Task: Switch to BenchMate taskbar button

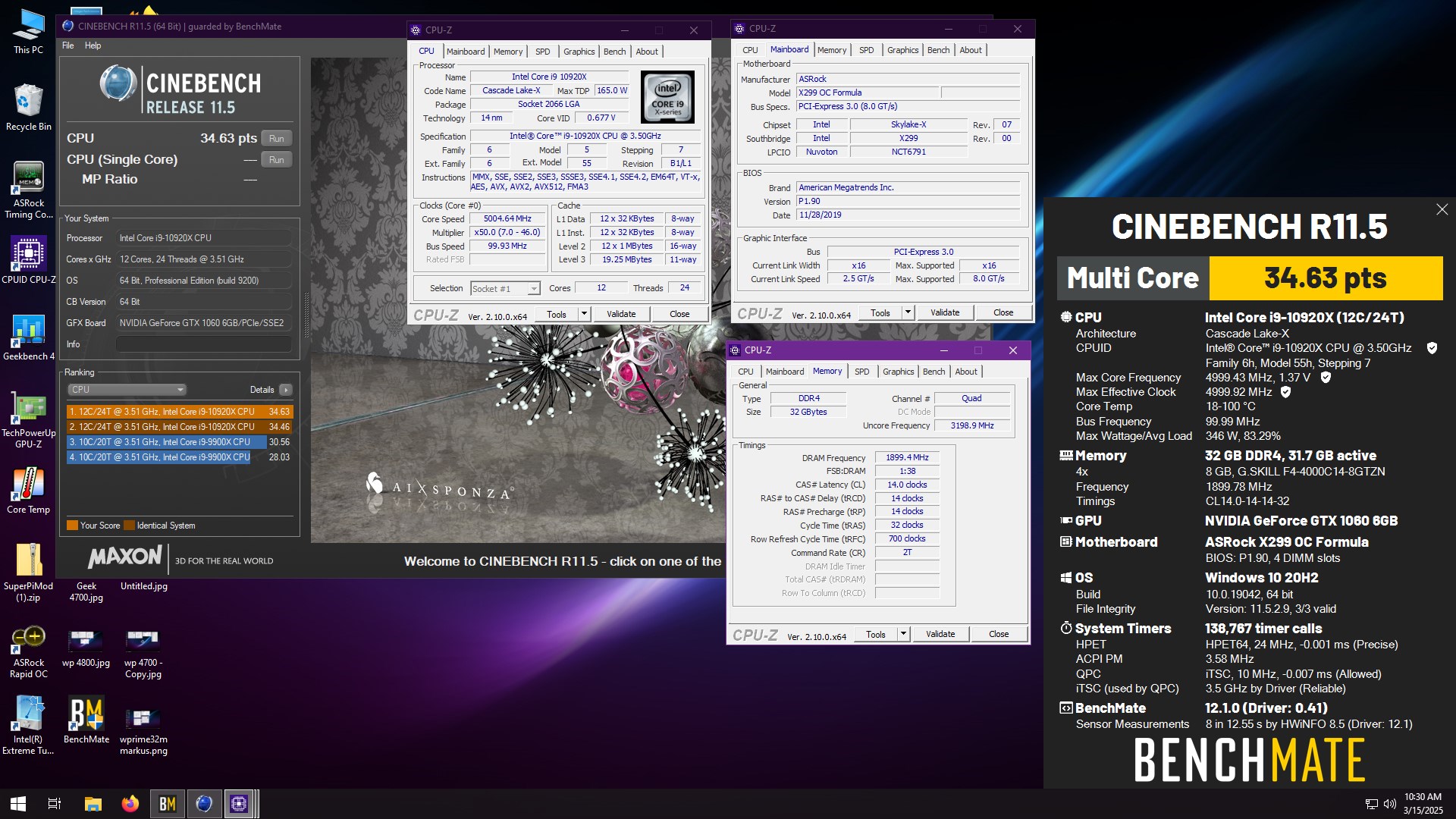Action: pyautogui.click(x=168, y=804)
